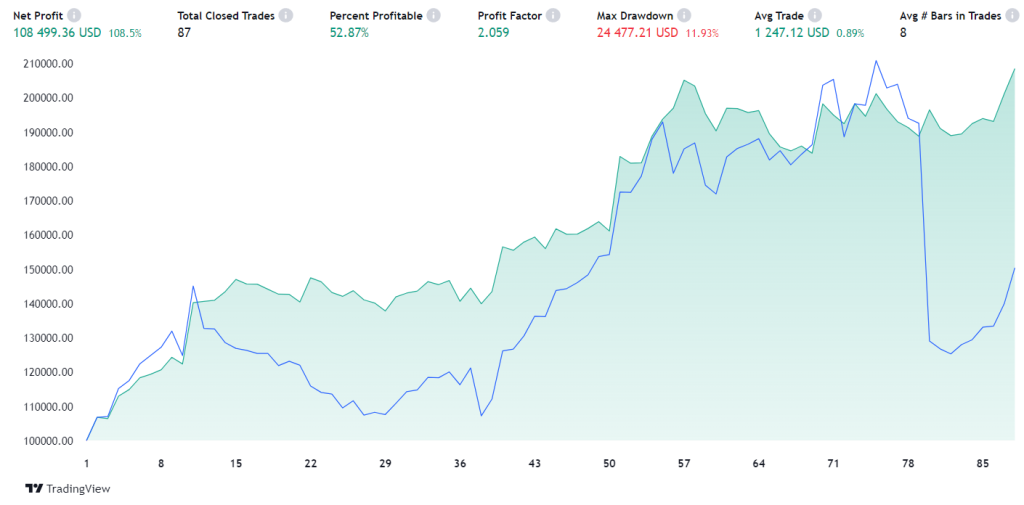
Task: Click the Max Drawdown label
Action: pyautogui.click(x=635, y=16)
